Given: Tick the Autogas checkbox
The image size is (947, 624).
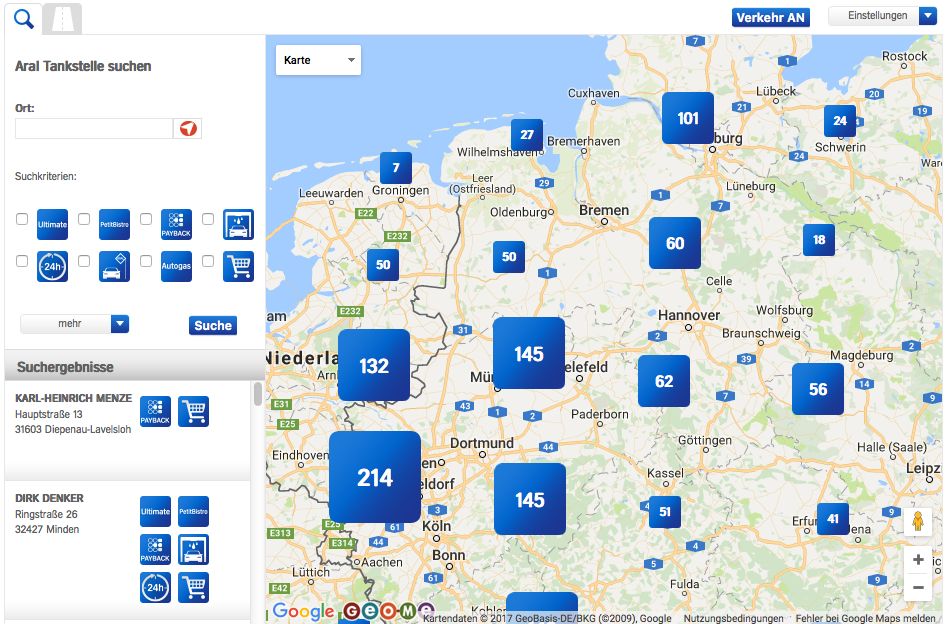Looking at the screenshot, I should [146, 261].
